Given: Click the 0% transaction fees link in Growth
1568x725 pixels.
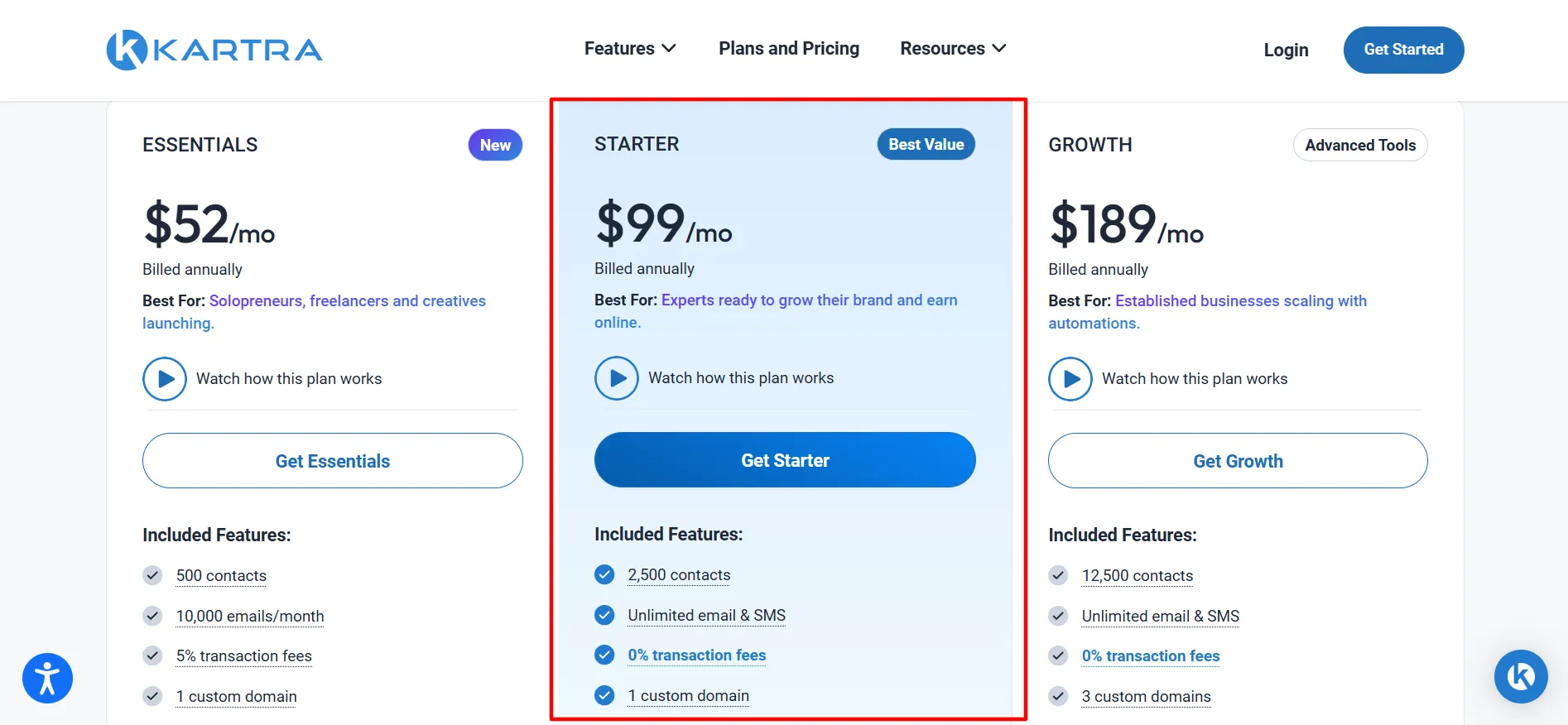Looking at the screenshot, I should (1151, 656).
